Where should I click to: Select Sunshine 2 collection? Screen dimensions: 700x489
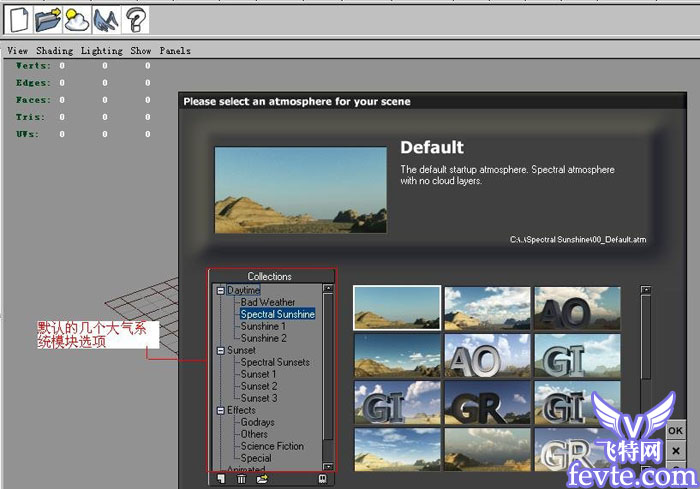[x=263, y=338]
